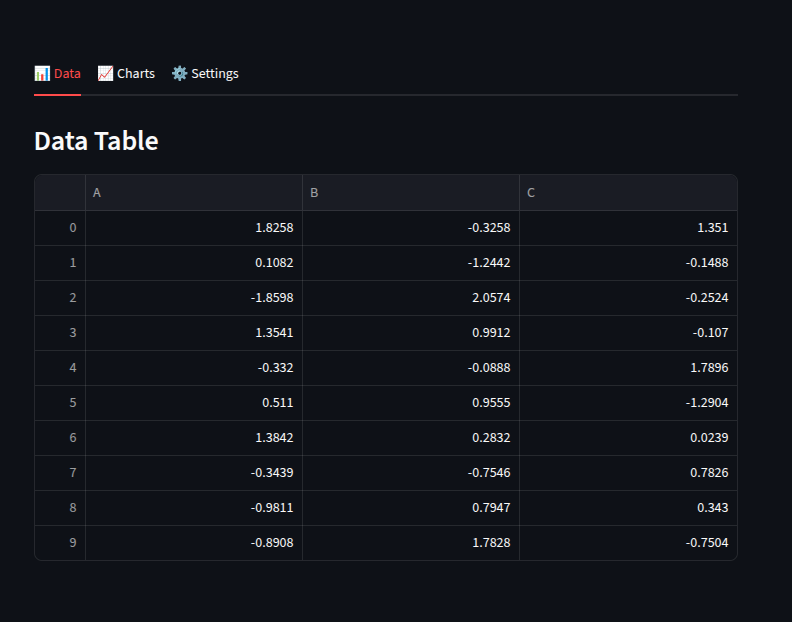Click row index 5
Image resolution: width=792 pixels, height=622 pixels.
[x=60, y=403]
